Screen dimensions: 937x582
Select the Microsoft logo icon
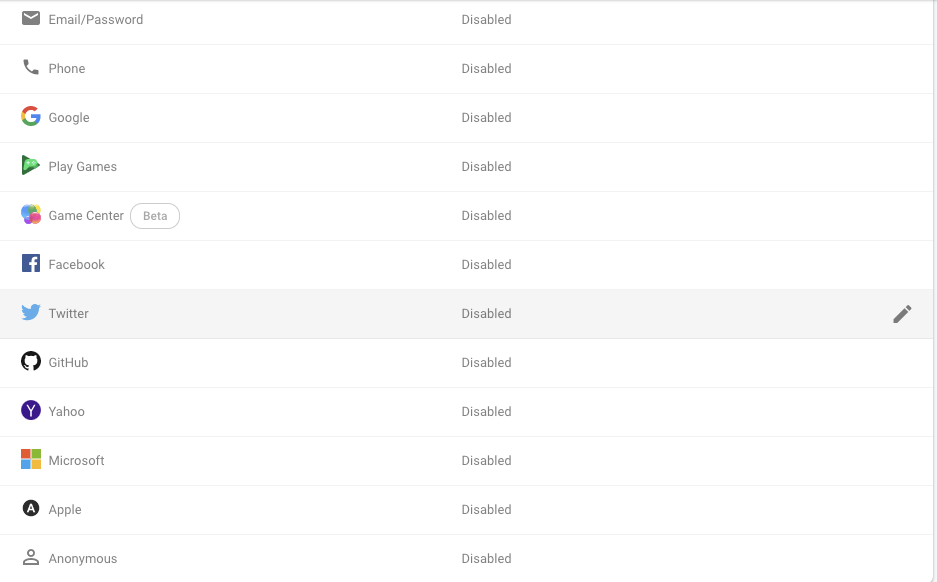30,460
